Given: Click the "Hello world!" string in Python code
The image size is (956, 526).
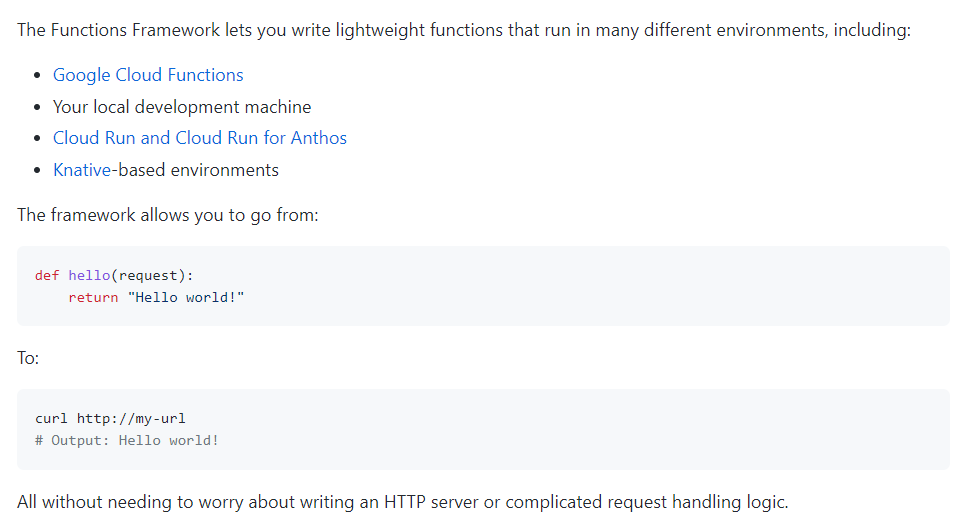Looking at the screenshot, I should [186, 298].
